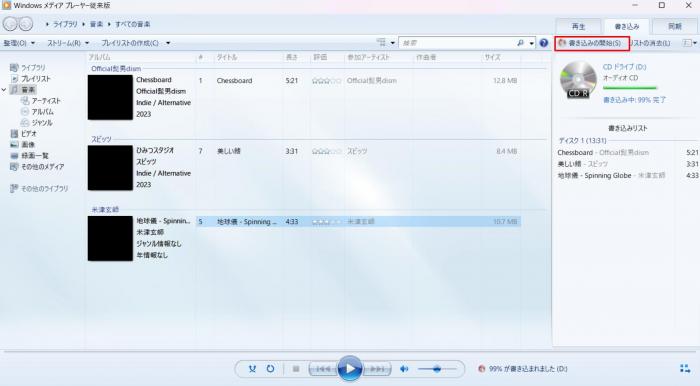The image size is (700, 386).
Task: Mute the volume speaker icon
Action: tap(404, 369)
